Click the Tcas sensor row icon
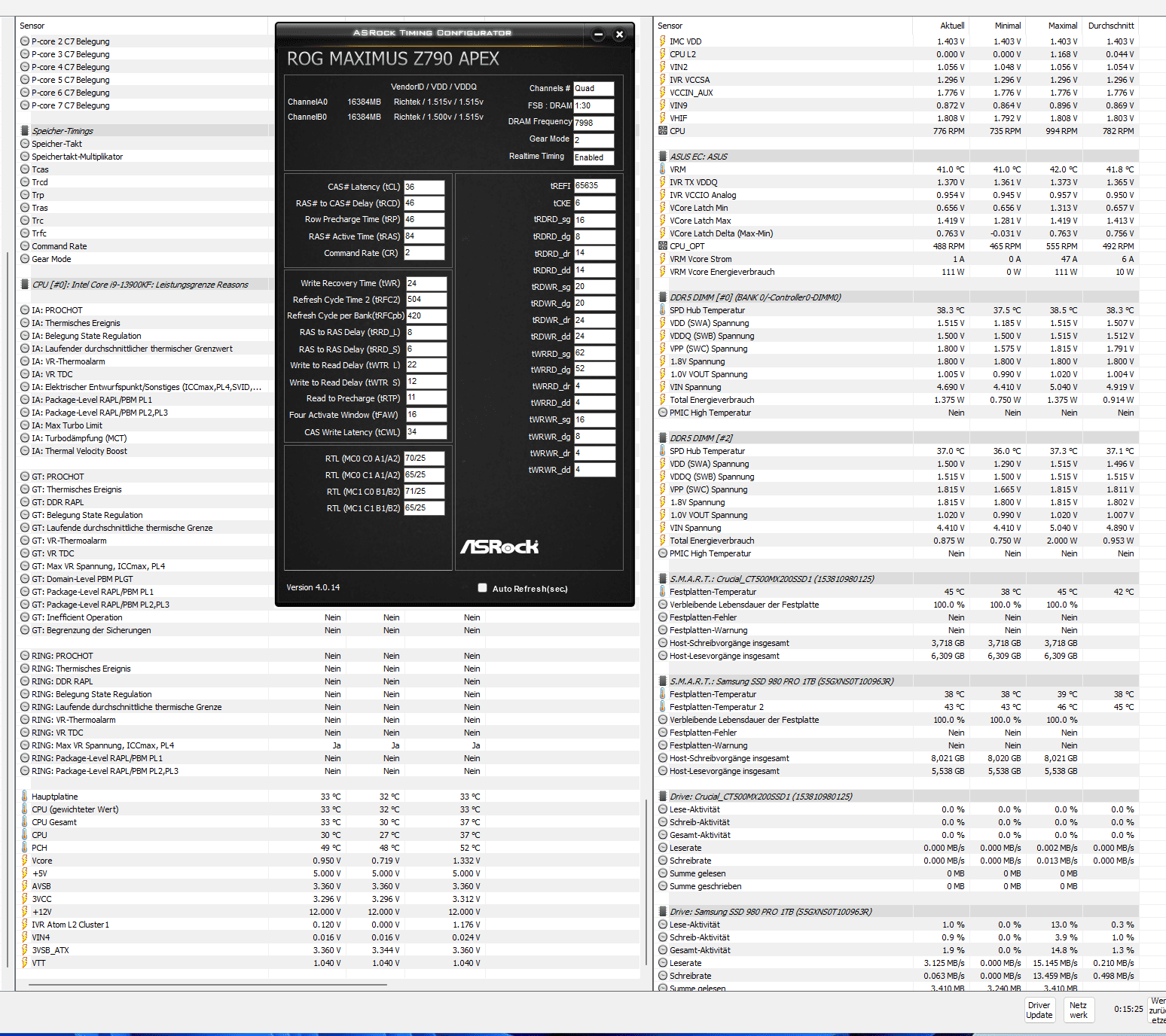Image resolution: width=1166 pixels, height=1036 pixels. pyautogui.click(x=25, y=169)
